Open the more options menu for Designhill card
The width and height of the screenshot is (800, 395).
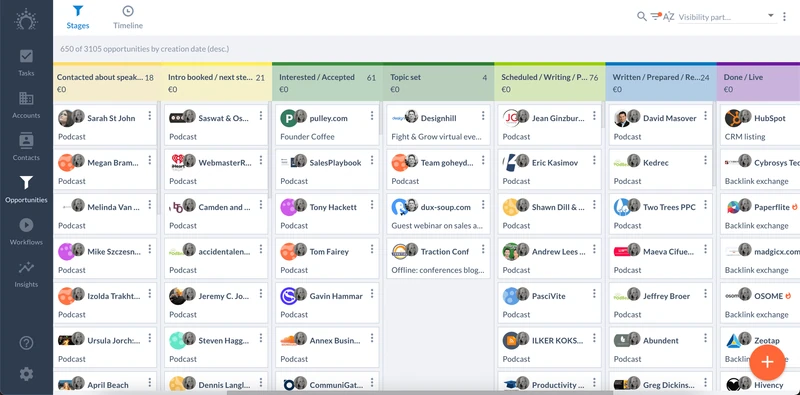(x=483, y=116)
